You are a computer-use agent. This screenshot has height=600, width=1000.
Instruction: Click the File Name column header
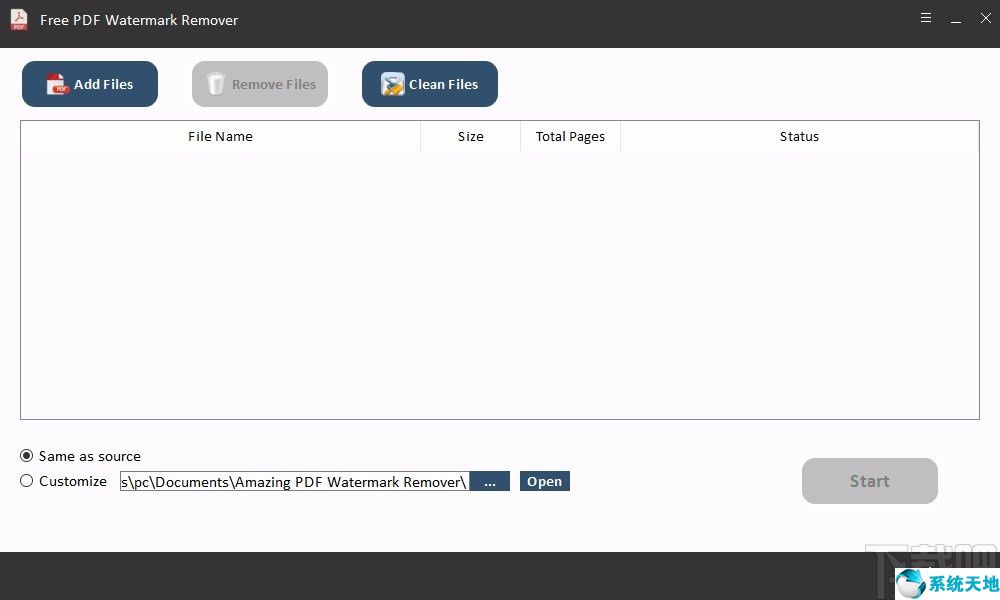tap(221, 136)
